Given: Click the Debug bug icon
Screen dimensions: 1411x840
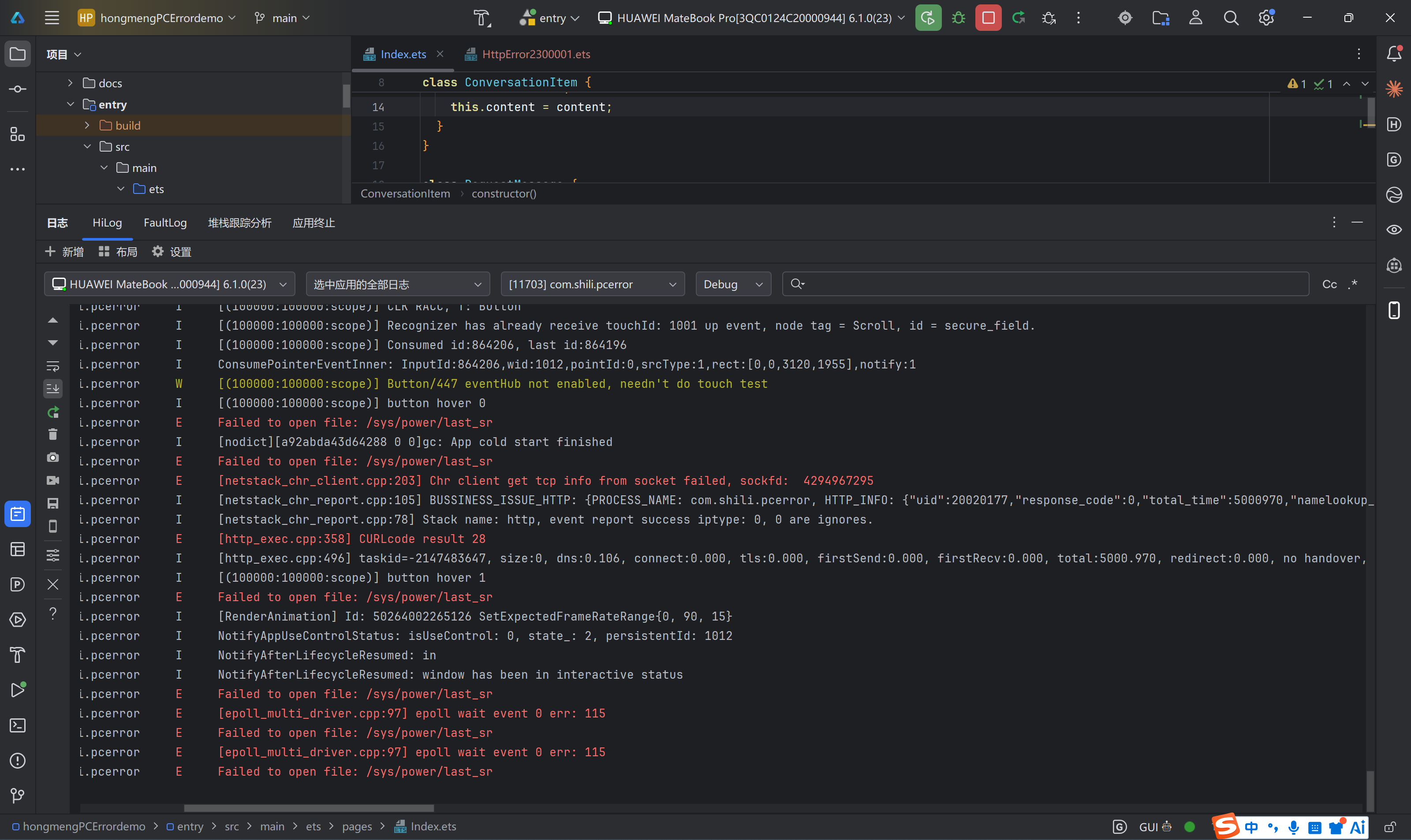Looking at the screenshot, I should tap(958, 18).
